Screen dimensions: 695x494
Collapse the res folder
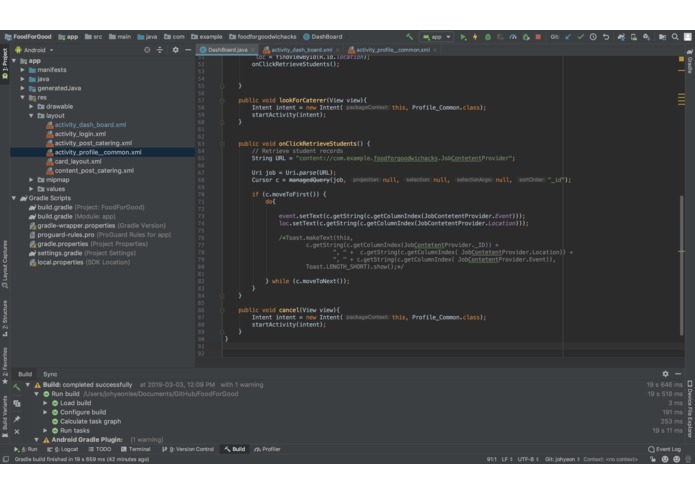pyautogui.click(x=23, y=97)
